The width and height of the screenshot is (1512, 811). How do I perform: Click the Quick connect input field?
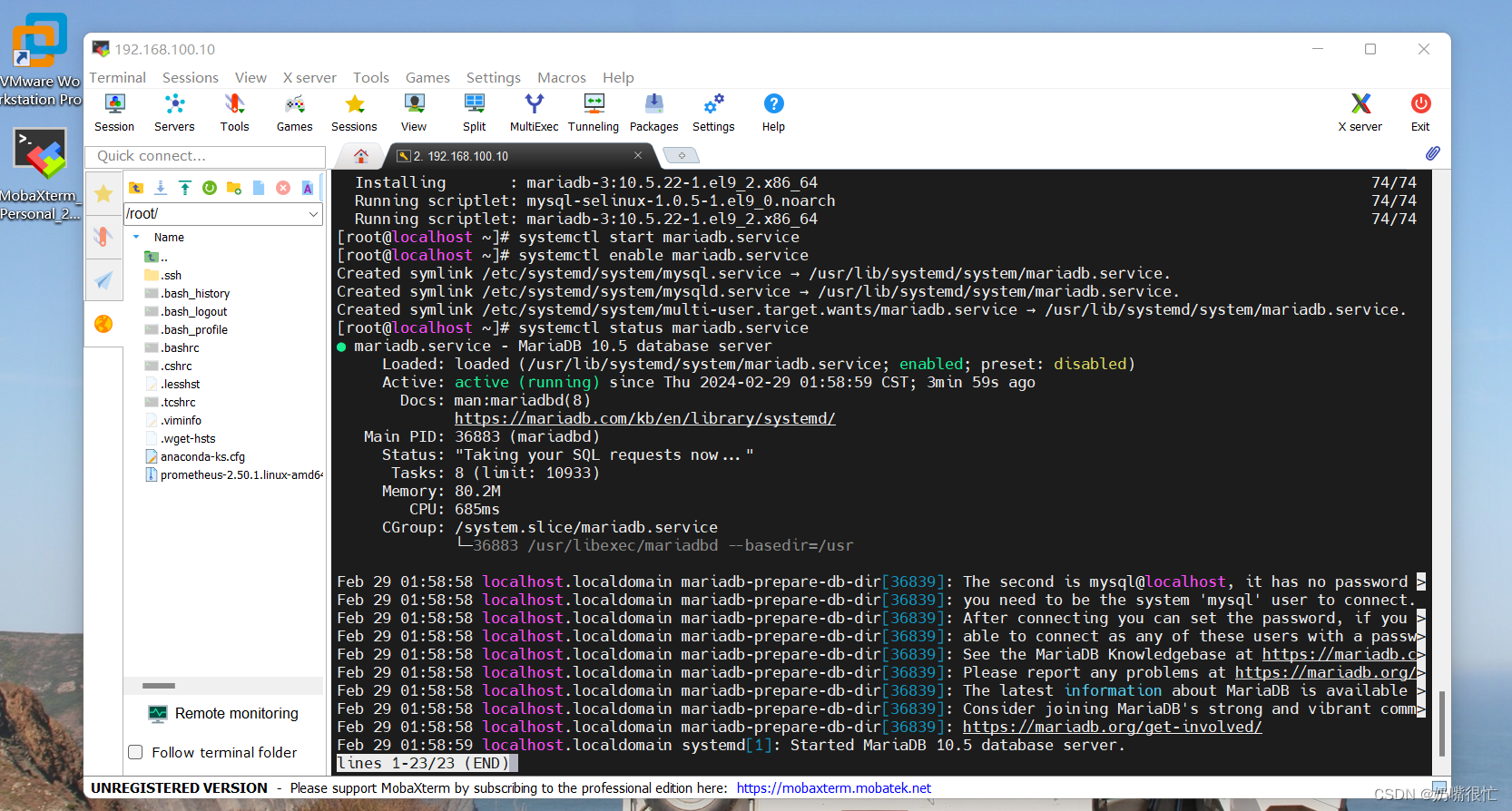(x=205, y=156)
